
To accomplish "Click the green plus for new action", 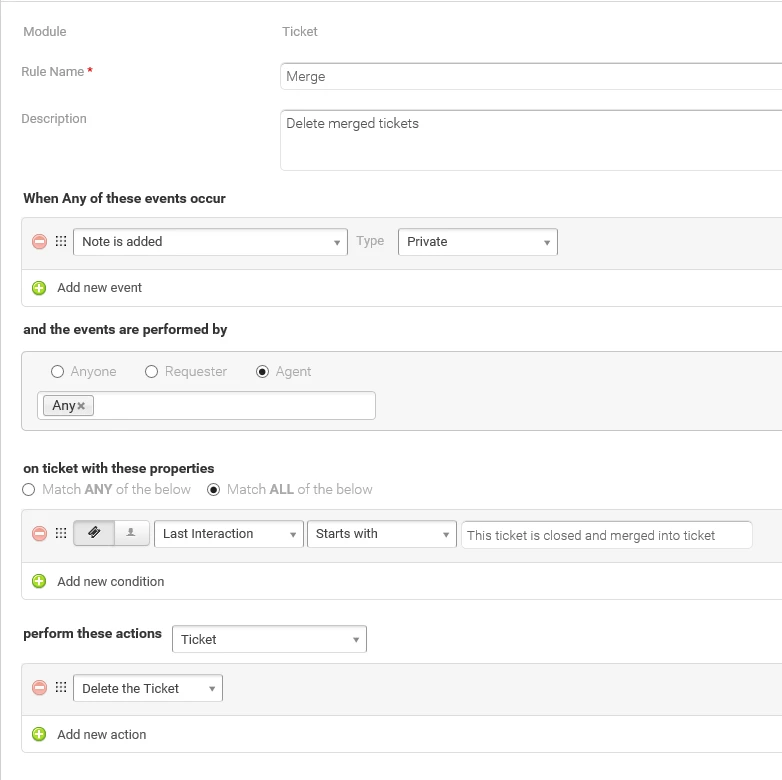I will point(40,734).
